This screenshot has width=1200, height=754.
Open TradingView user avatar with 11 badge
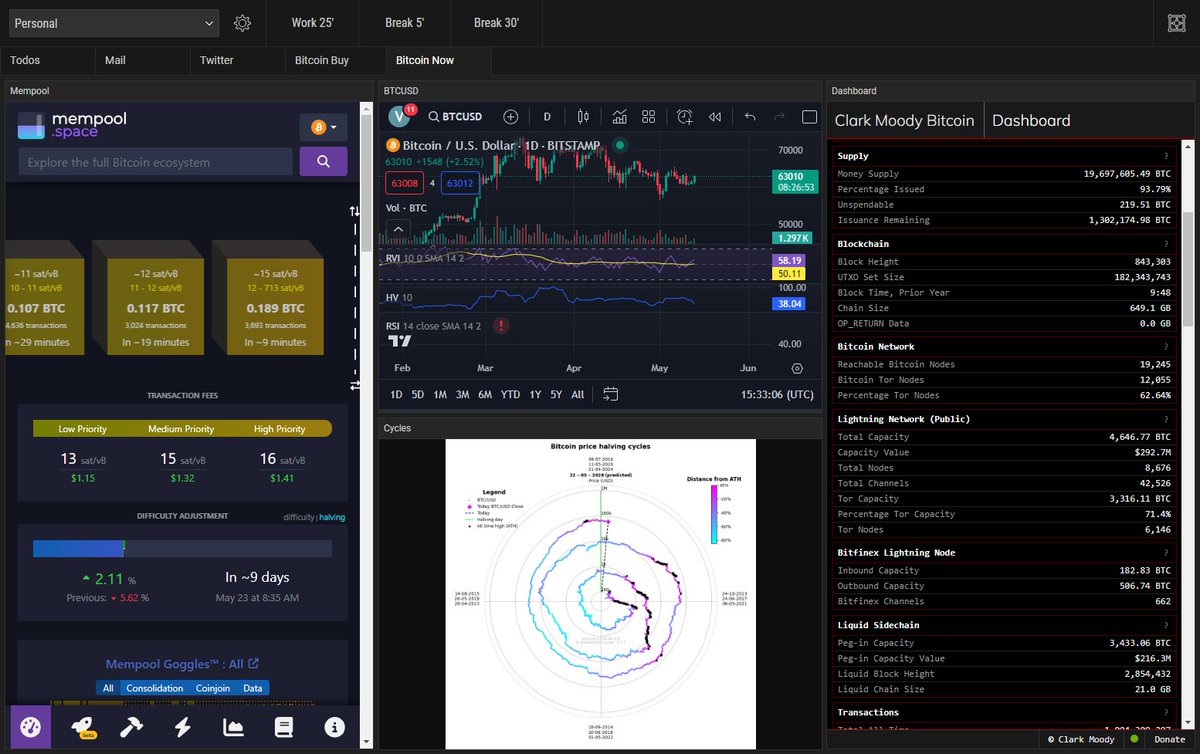click(400, 116)
